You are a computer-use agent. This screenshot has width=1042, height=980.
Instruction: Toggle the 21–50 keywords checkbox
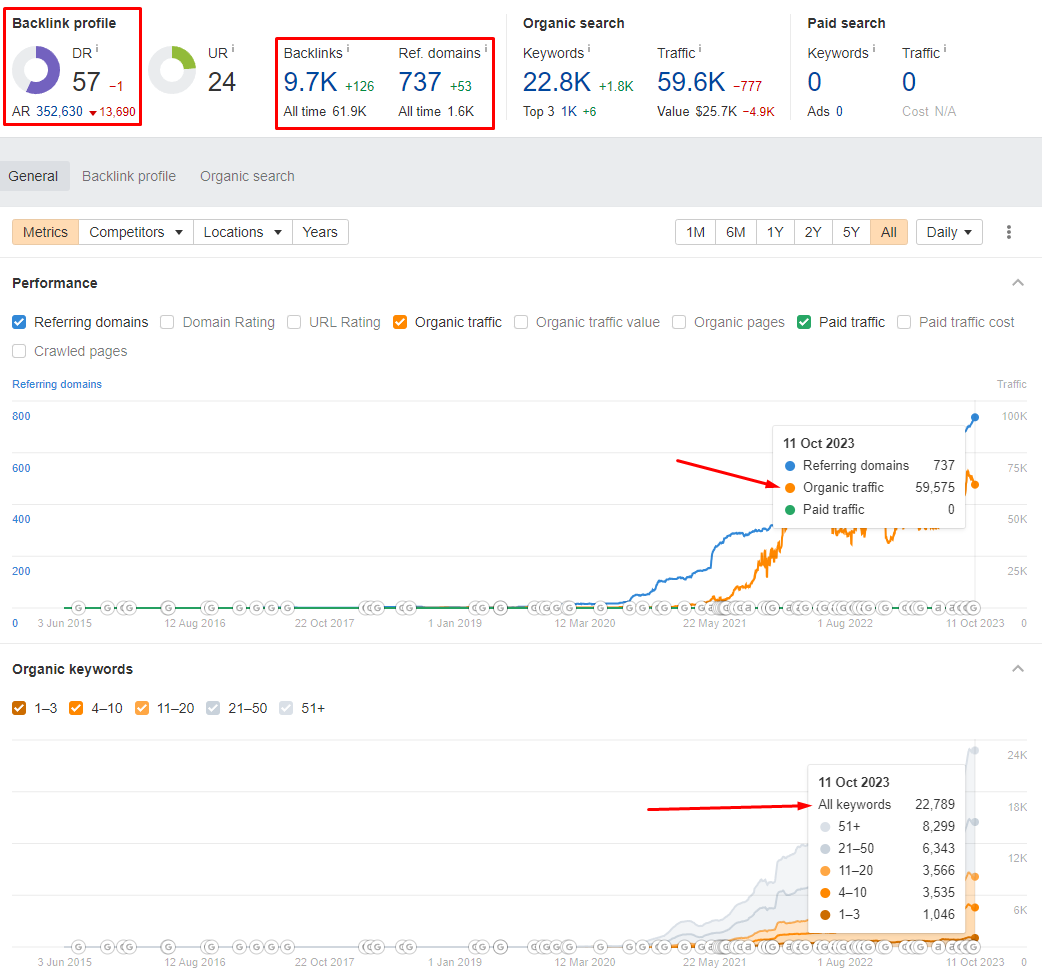213,708
